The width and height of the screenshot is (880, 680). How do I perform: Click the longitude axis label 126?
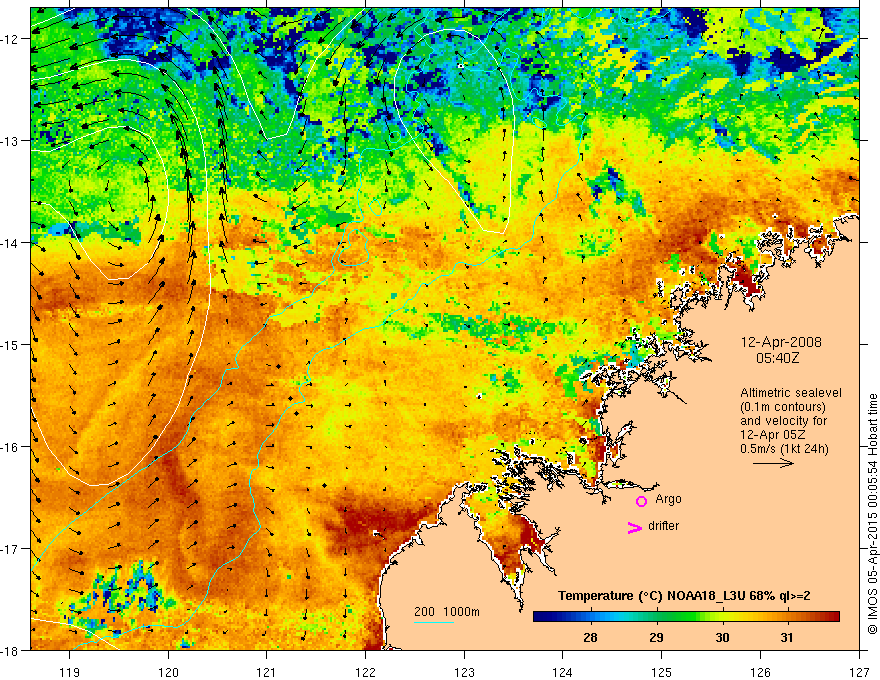pos(760,672)
